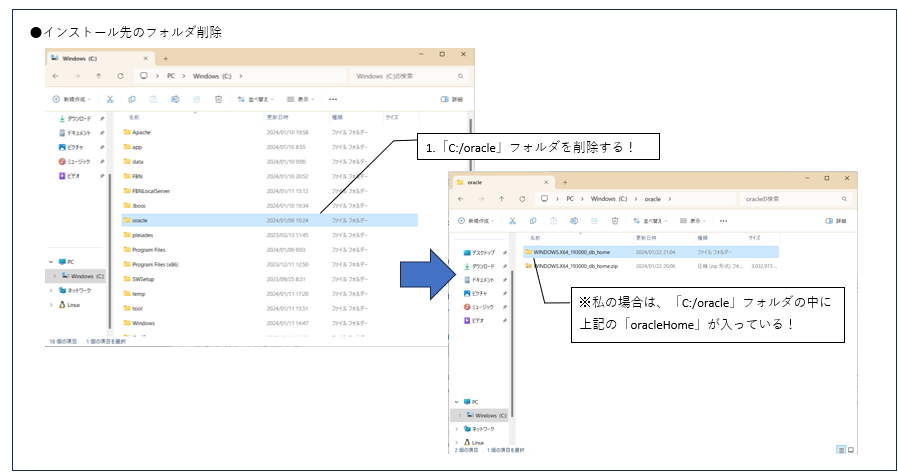The height and width of the screenshot is (475, 898).
Task: Refresh the Windows (C:) window
Action: pyautogui.click(x=120, y=76)
